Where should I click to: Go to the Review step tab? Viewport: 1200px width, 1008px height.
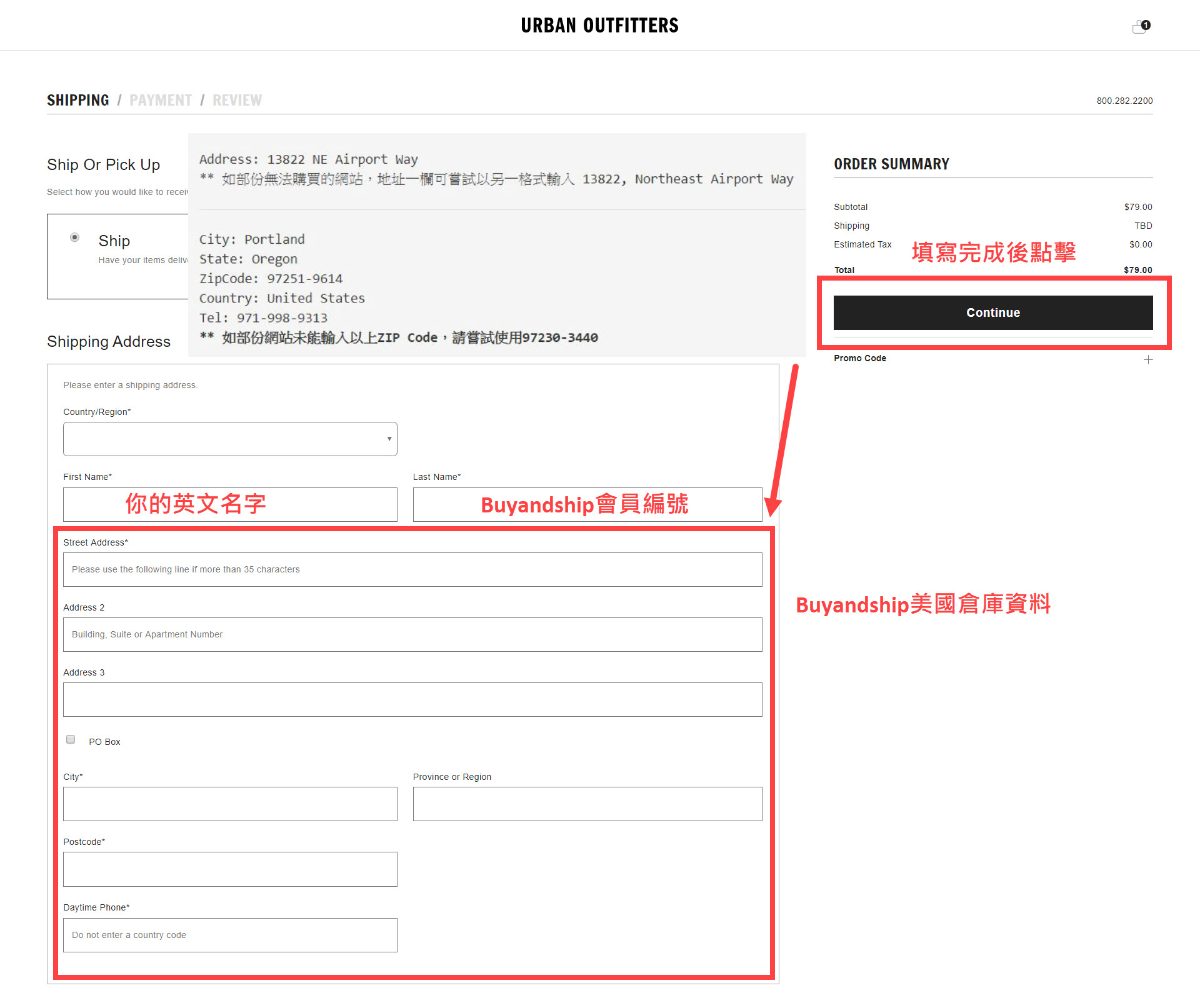(237, 101)
